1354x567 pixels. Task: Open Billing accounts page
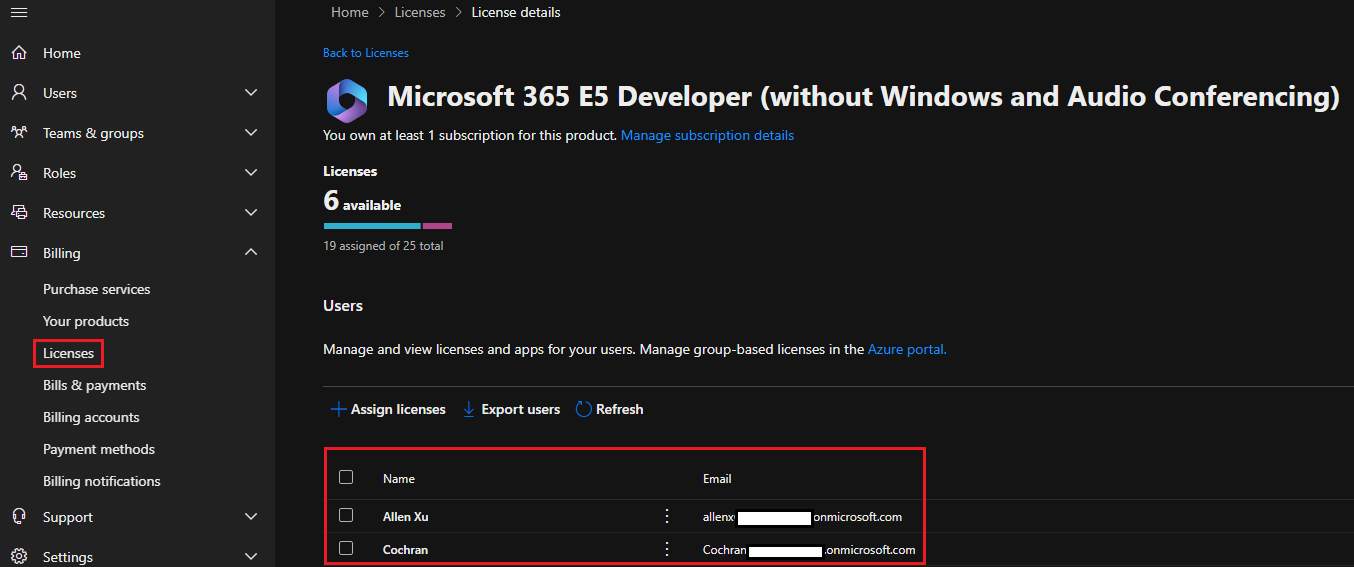pyautogui.click(x=91, y=417)
